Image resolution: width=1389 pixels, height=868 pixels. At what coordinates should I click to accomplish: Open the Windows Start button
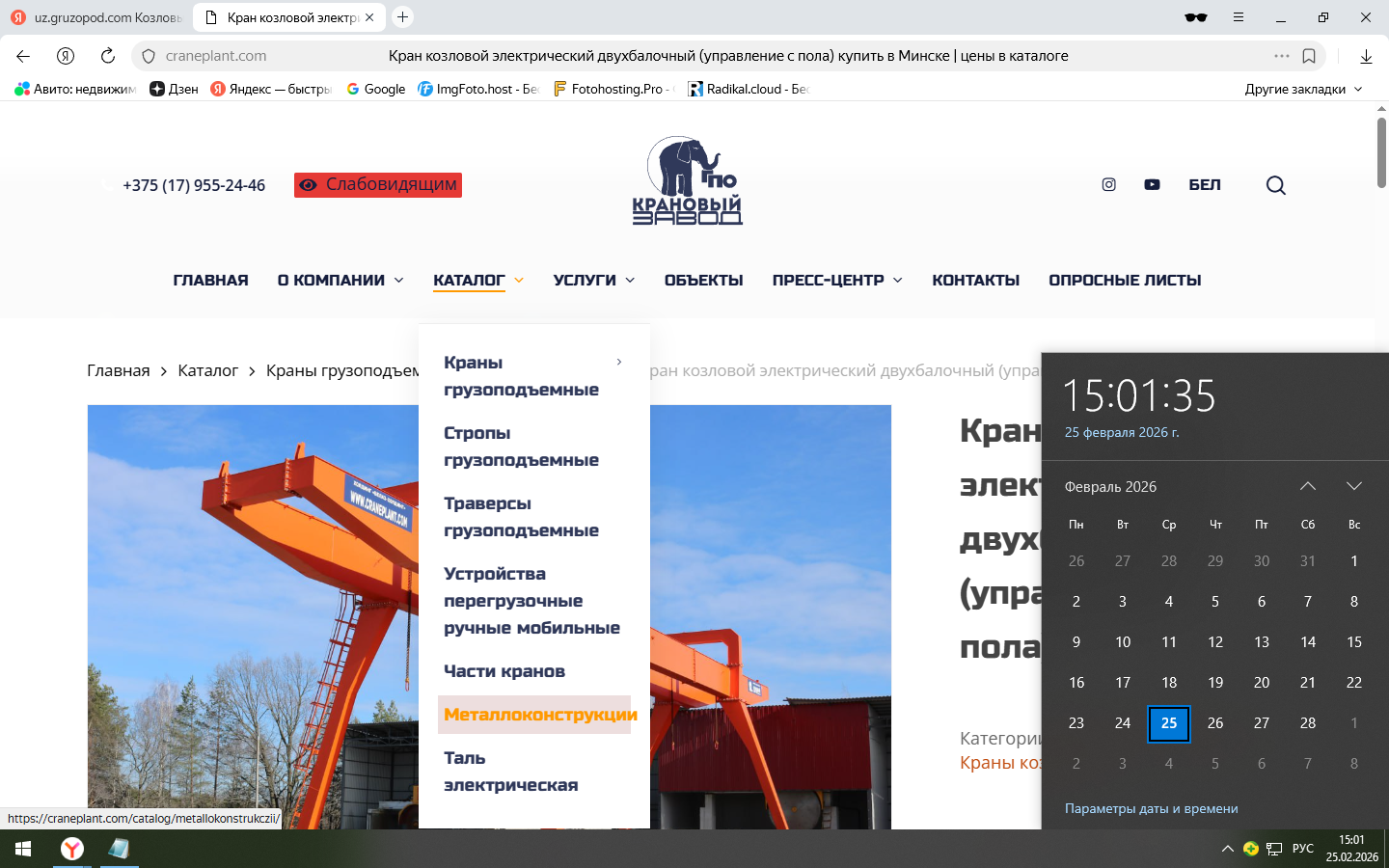point(23,849)
